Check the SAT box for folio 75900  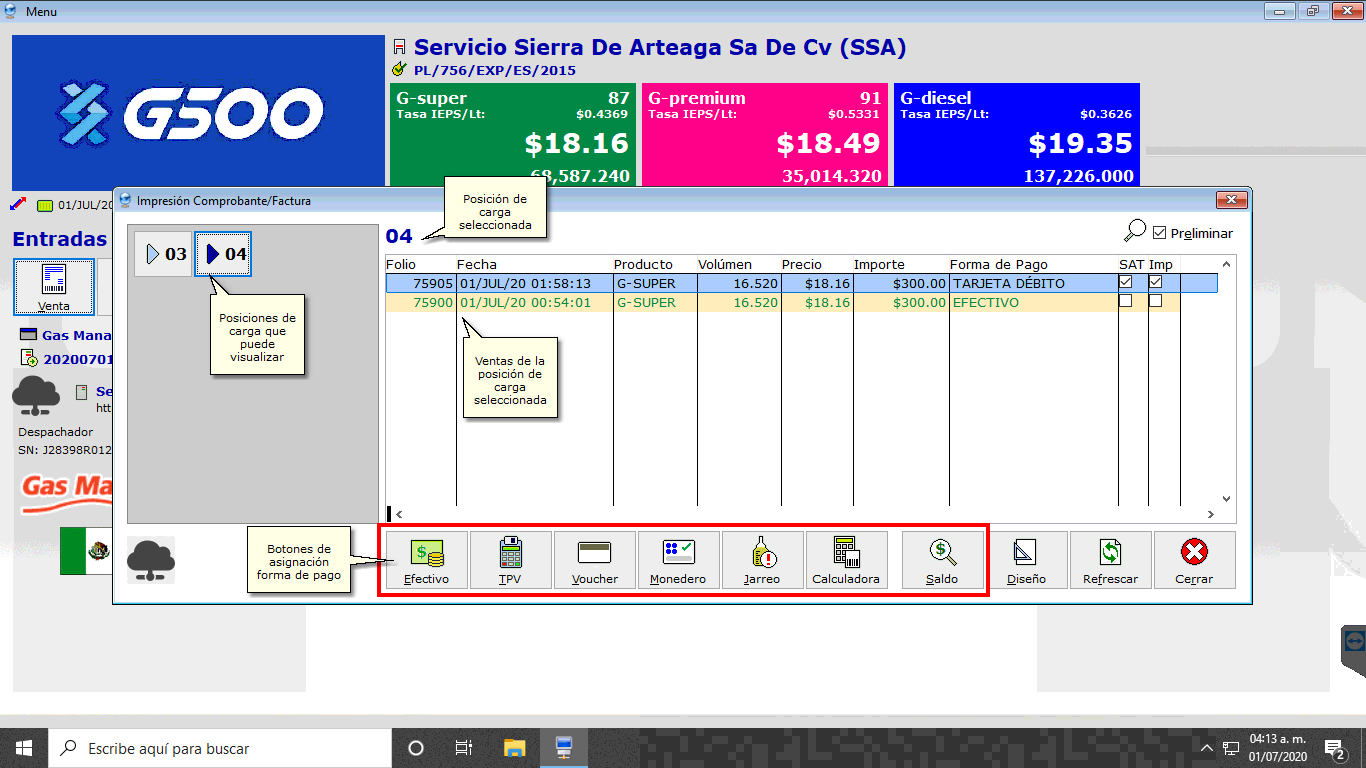1126,302
